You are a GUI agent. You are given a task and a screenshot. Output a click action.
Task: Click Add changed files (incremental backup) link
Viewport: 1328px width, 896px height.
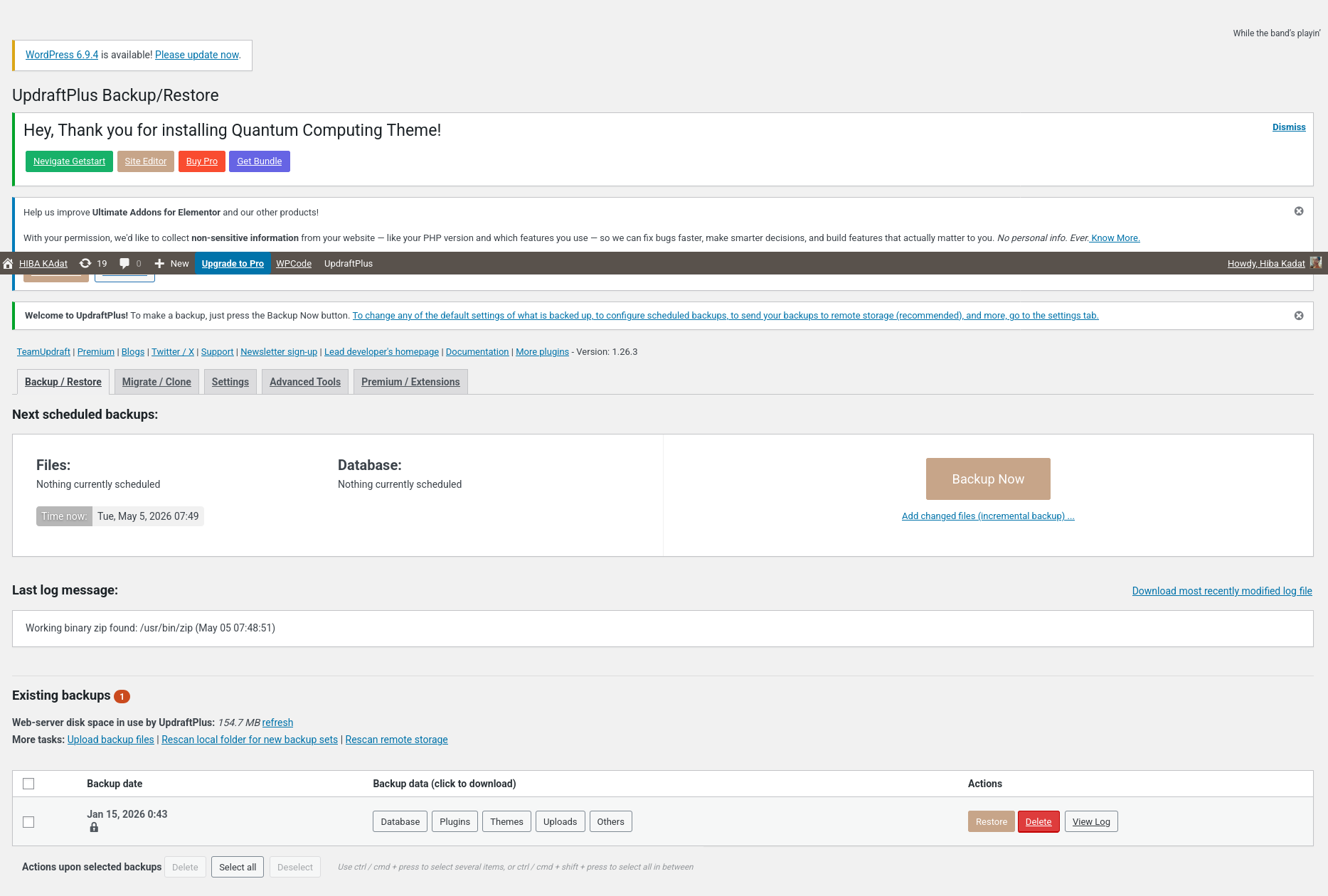coord(988,516)
